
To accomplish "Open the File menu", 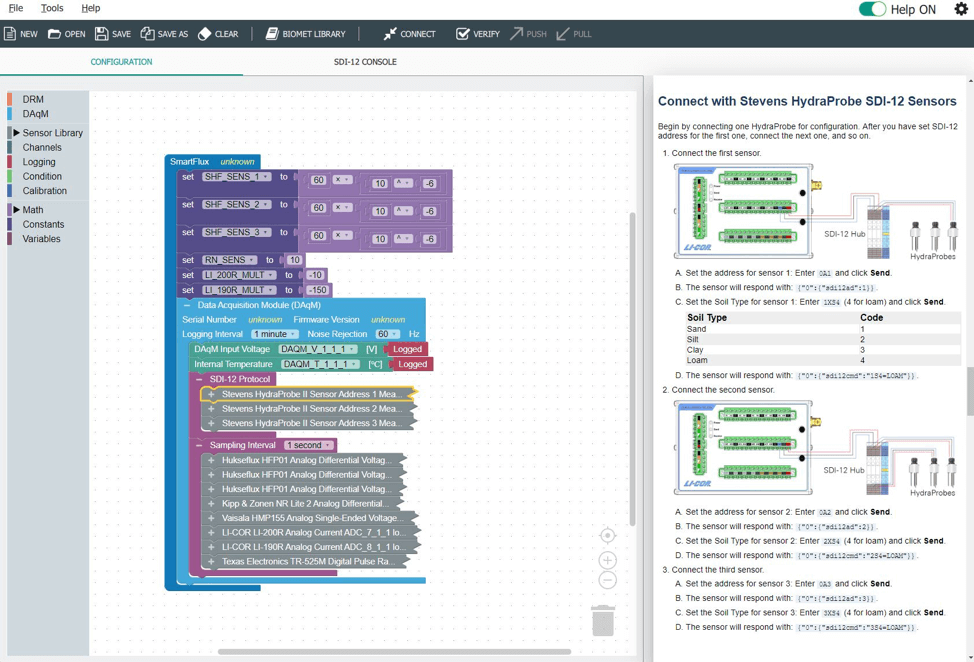I will click(16, 8).
